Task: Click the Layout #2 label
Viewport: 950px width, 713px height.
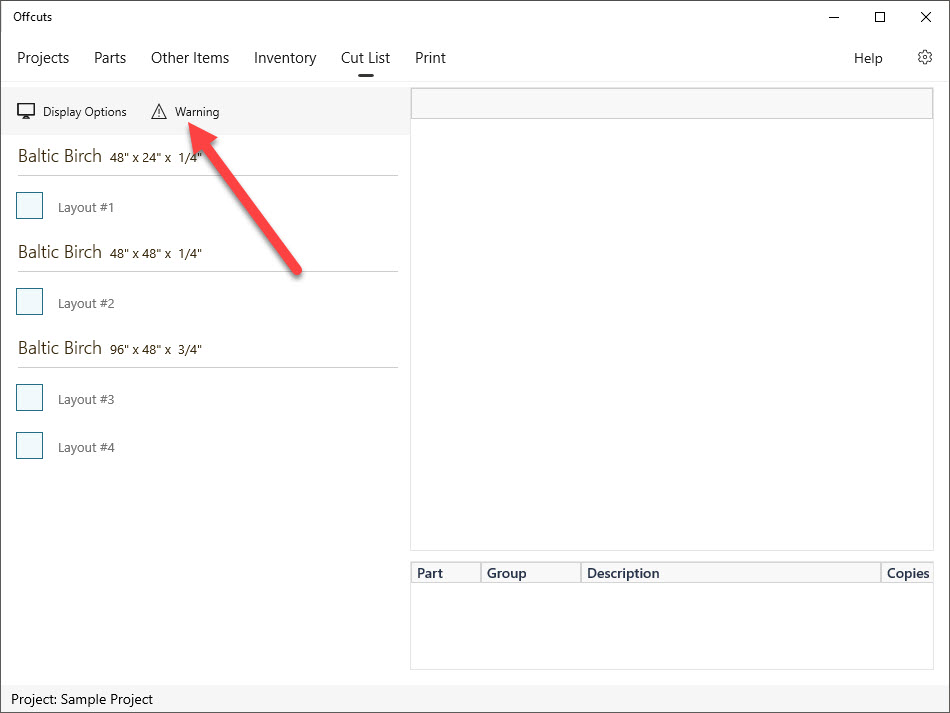Action: (86, 303)
